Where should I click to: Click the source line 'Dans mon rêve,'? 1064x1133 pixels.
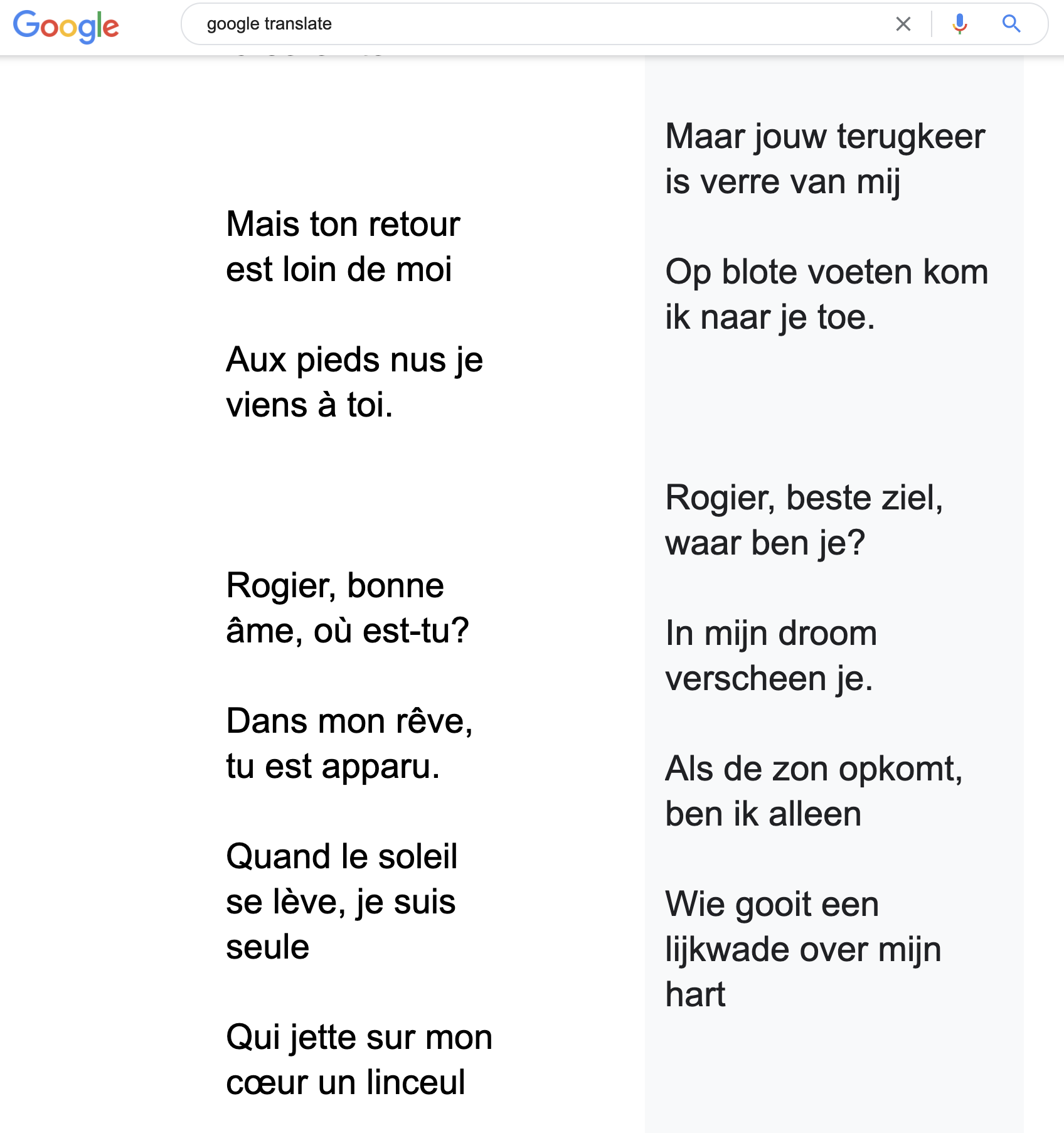tap(349, 721)
